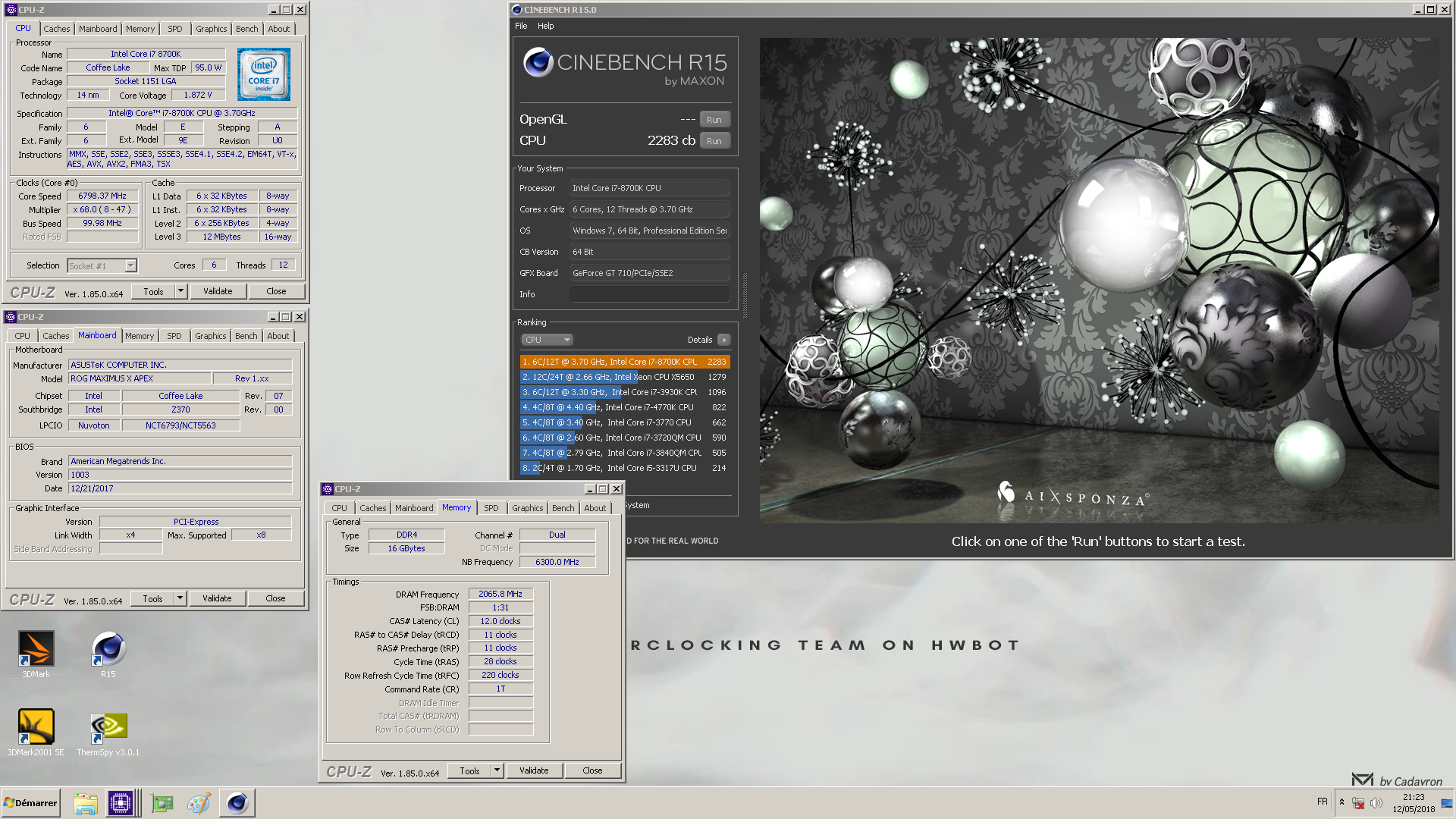Screen dimensions: 1456x819
Task: Open the About tab in Mainboard CPU-Z window
Action: pos(278,336)
